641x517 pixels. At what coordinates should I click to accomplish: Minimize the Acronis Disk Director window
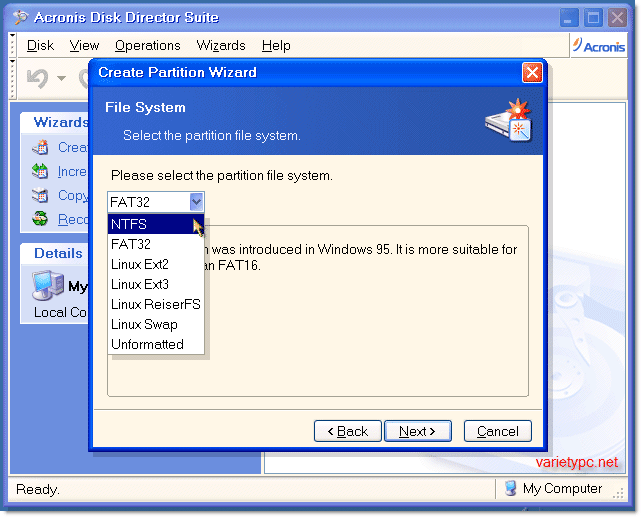(x=569, y=18)
